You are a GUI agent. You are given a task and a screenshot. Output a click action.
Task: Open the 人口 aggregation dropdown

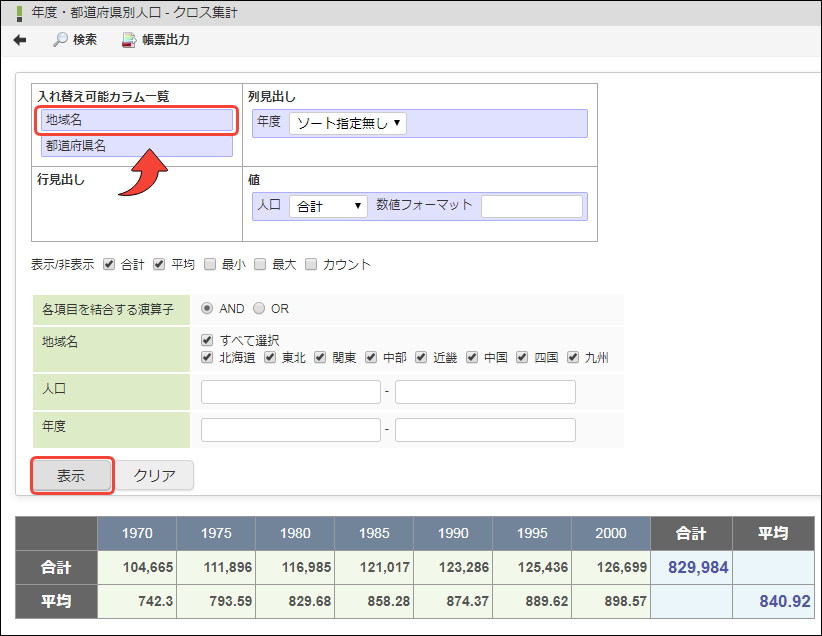(328, 206)
